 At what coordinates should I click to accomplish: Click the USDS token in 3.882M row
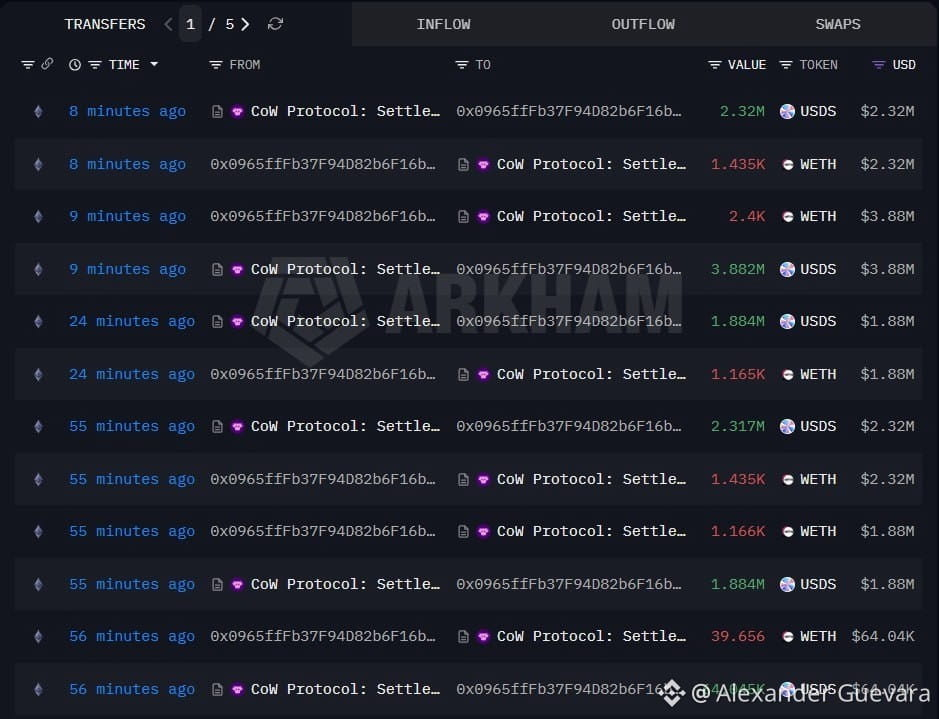[818, 269]
